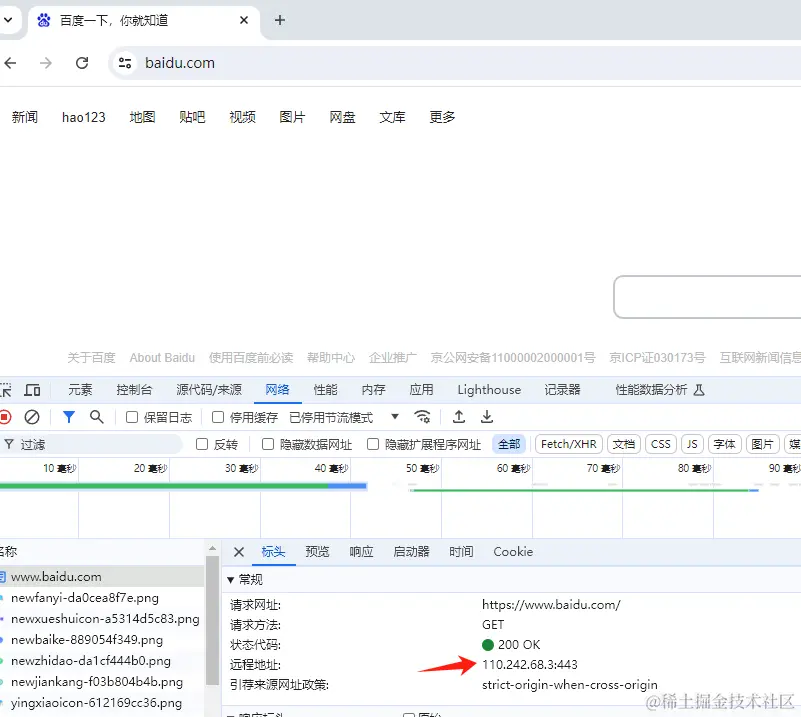Open the 记录器 tab
The image size is (801, 717).
pos(562,390)
